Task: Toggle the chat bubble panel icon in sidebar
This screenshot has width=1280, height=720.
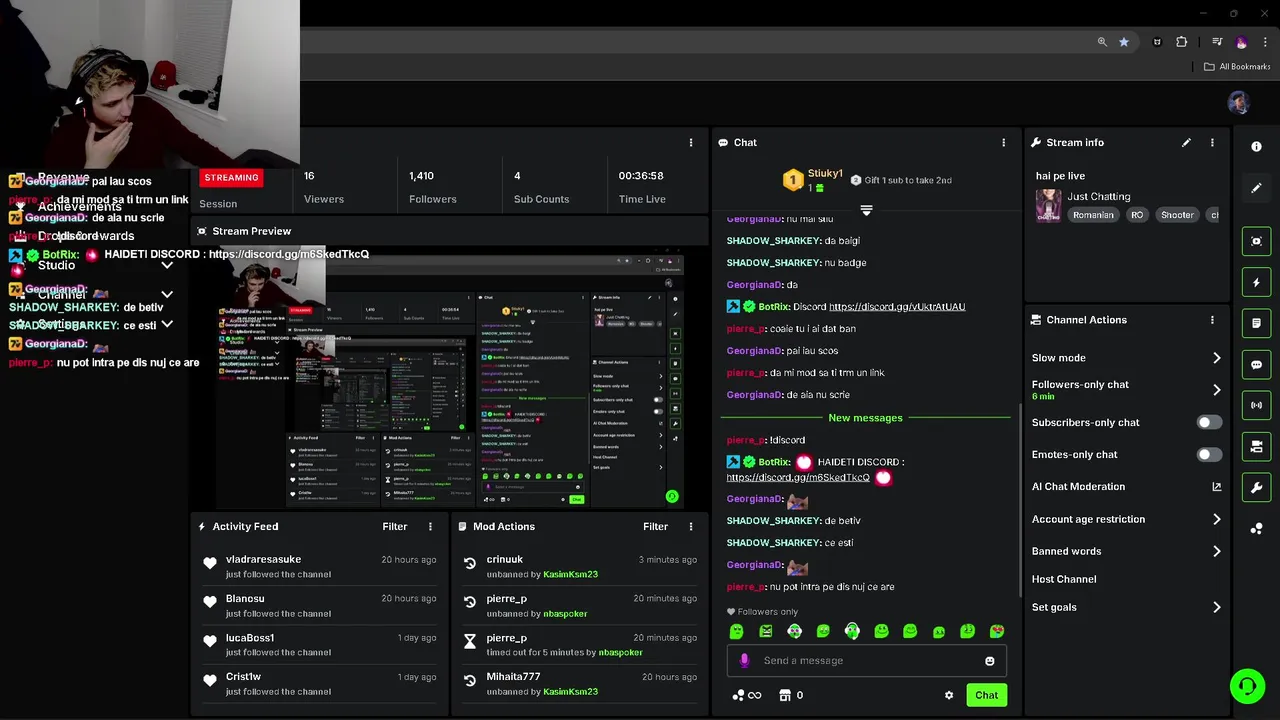Action: click(x=1256, y=365)
